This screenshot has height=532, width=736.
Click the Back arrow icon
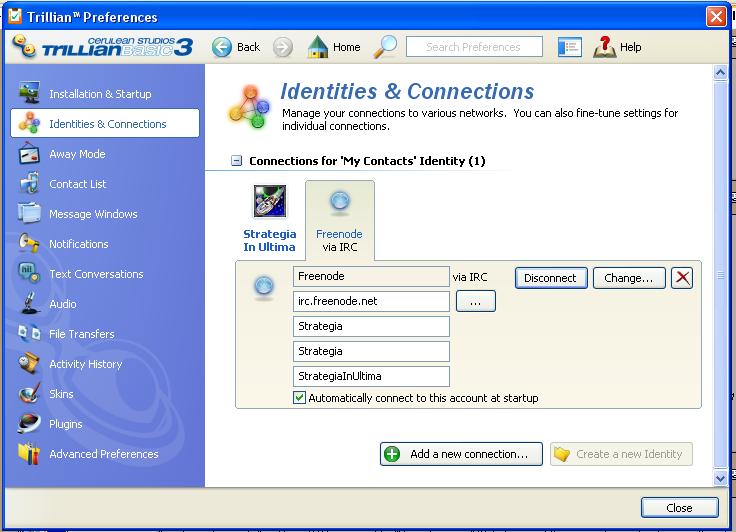click(222, 47)
